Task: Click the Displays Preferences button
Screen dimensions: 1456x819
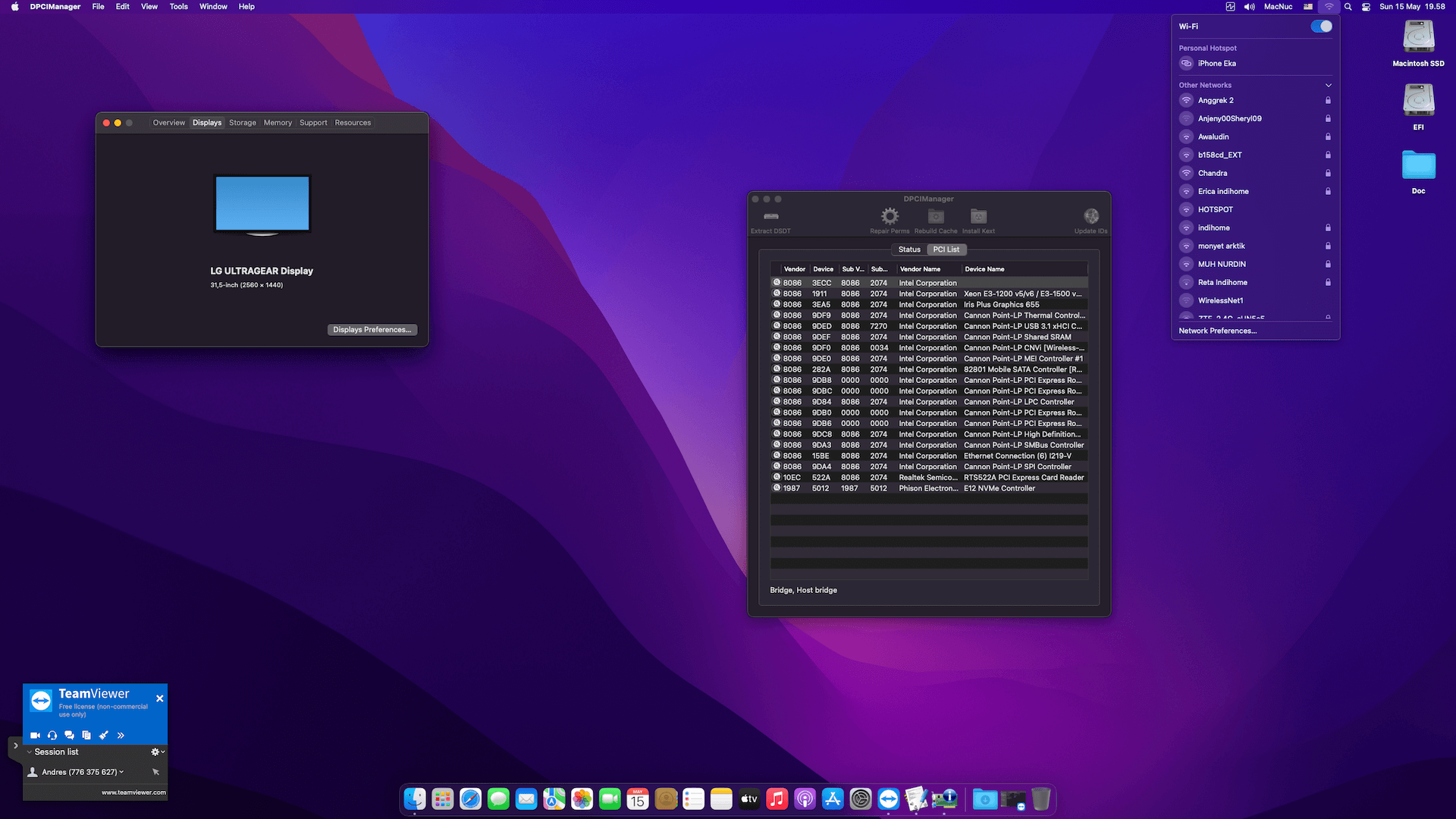Action: click(372, 329)
